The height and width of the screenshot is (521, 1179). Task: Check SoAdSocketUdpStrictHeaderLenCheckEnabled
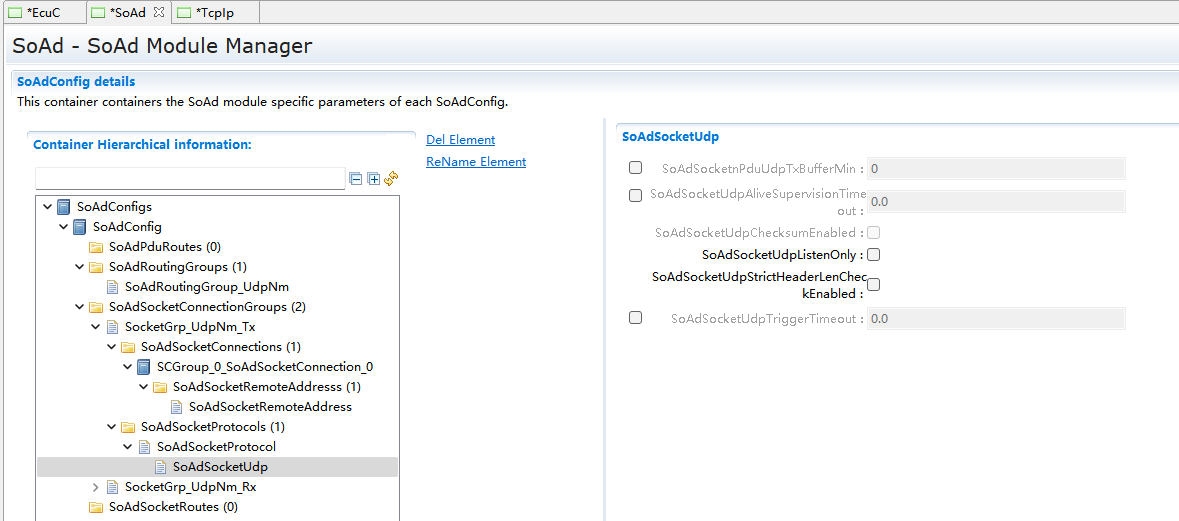[873, 285]
